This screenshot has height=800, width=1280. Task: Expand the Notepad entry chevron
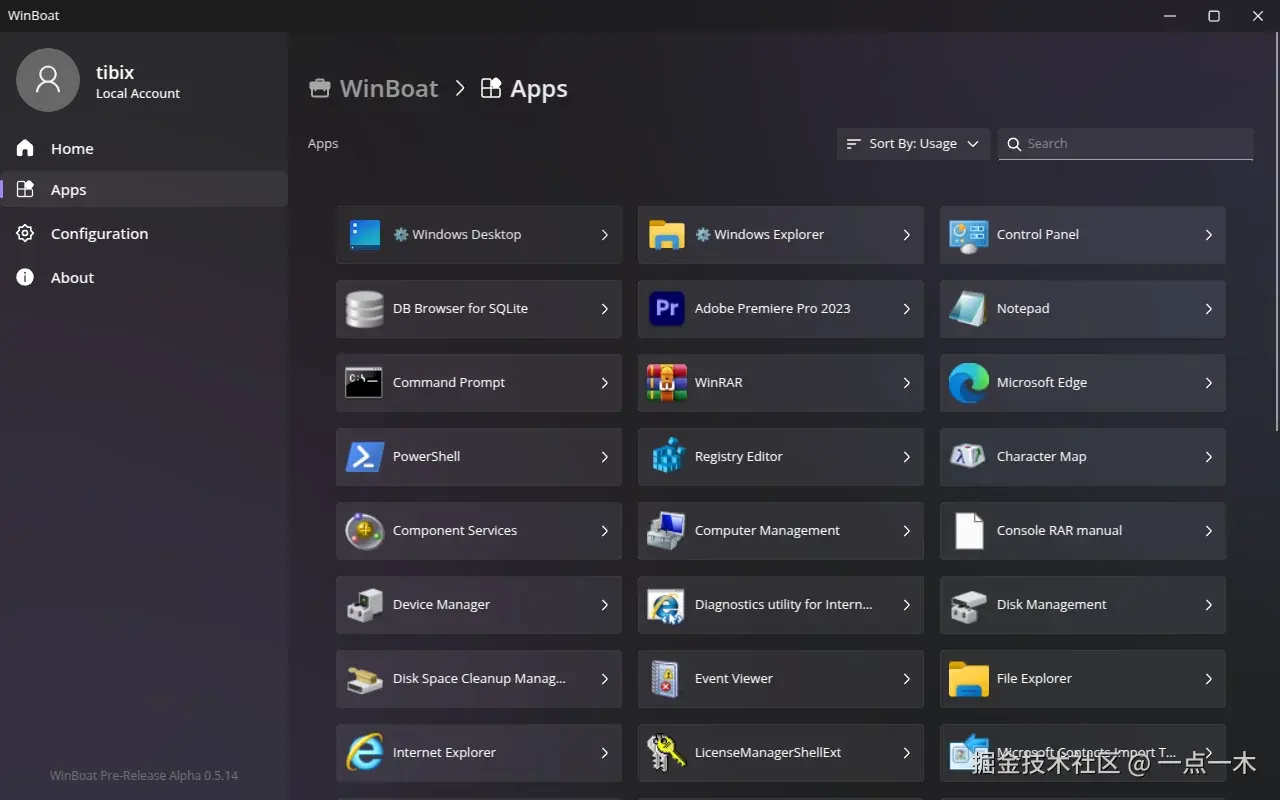1209,309
